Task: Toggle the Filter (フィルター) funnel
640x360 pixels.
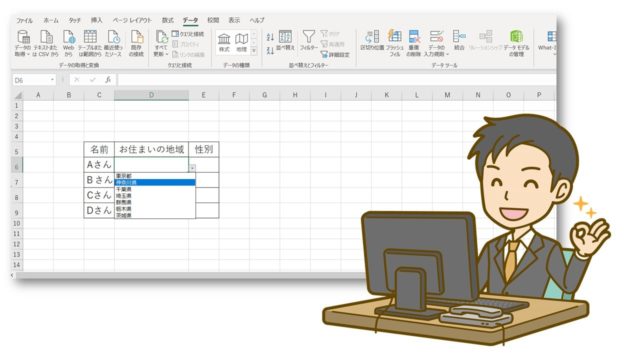Action: 309,41
